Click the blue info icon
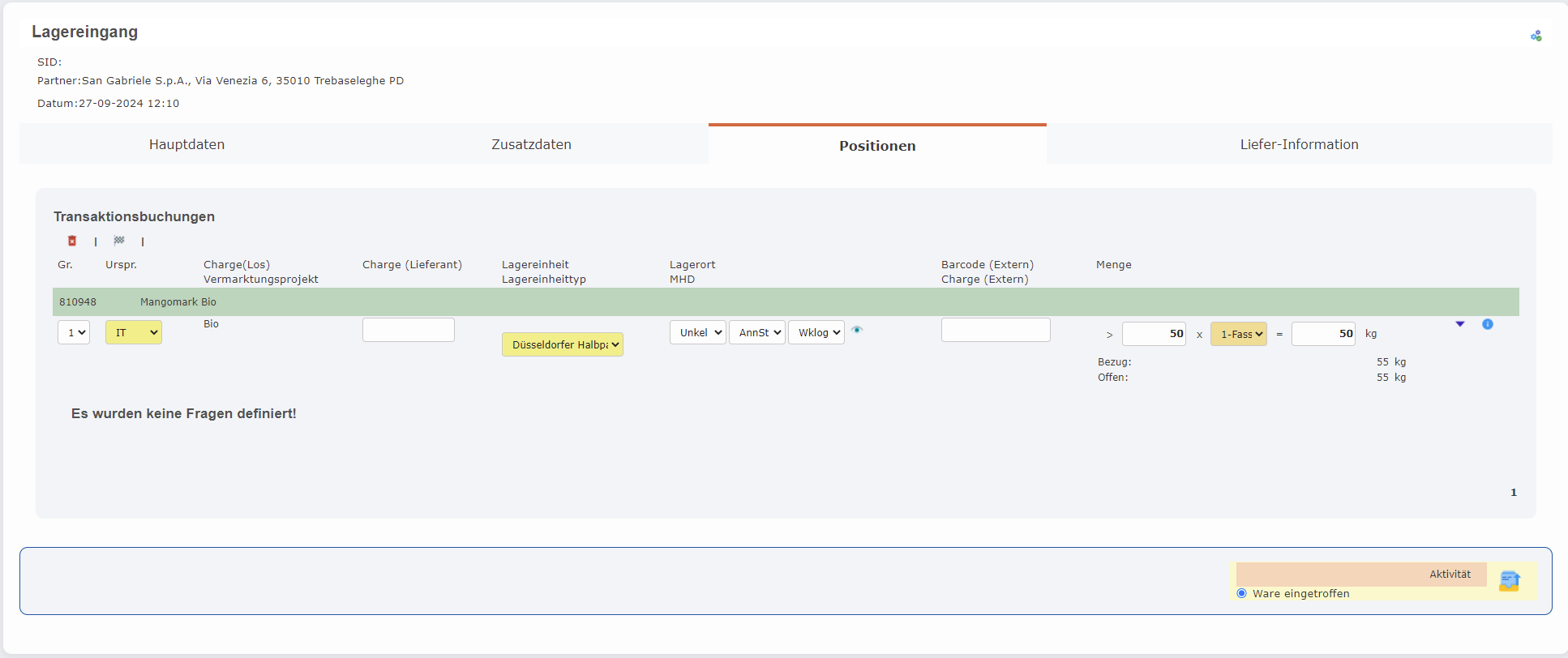The width and height of the screenshot is (1568, 658). tap(1488, 324)
